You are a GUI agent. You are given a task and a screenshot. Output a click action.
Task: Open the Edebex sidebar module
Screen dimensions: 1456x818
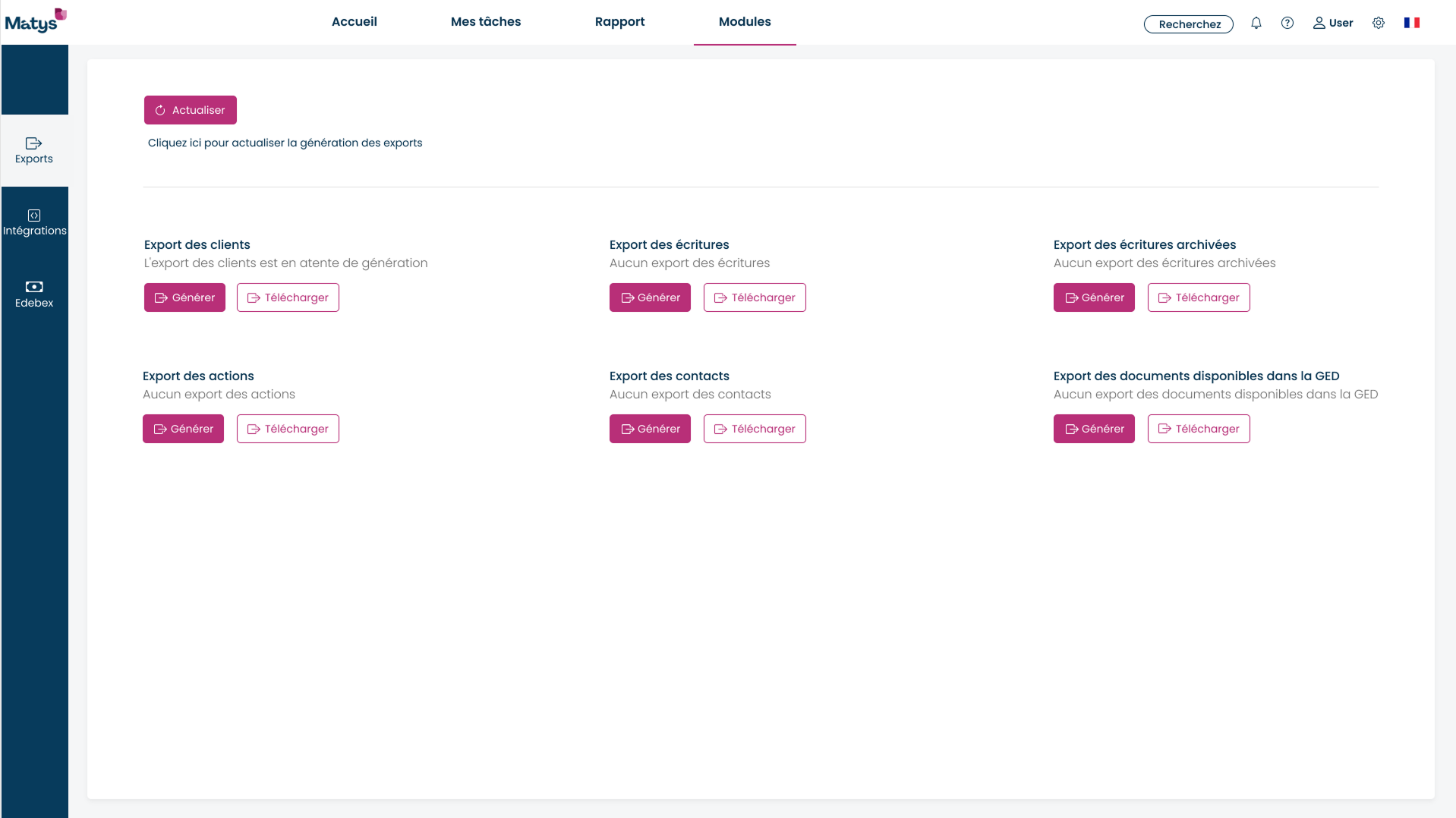pos(34,294)
